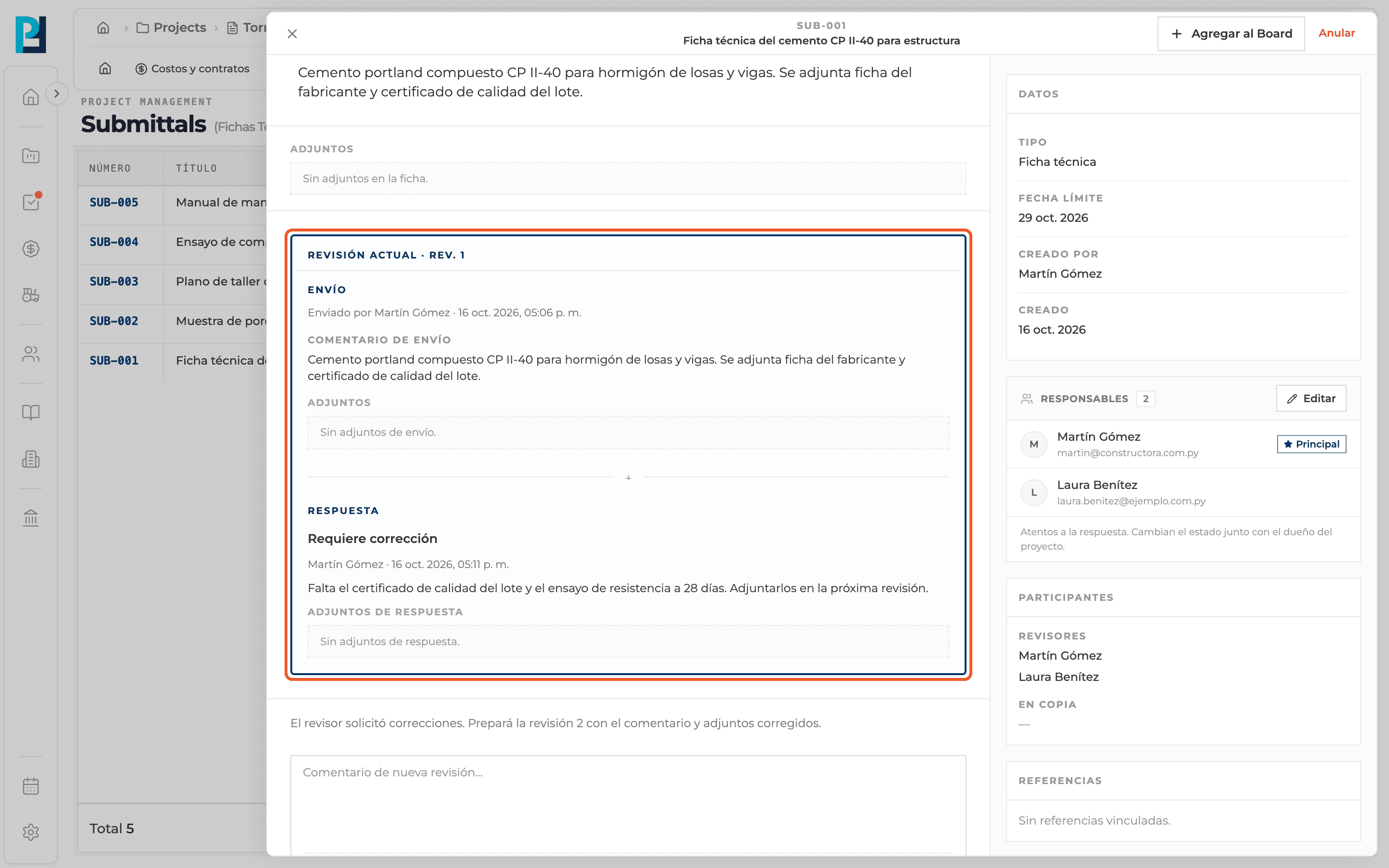Open SUB-003 in the submittals table
The image size is (1389, 868).
(114, 281)
